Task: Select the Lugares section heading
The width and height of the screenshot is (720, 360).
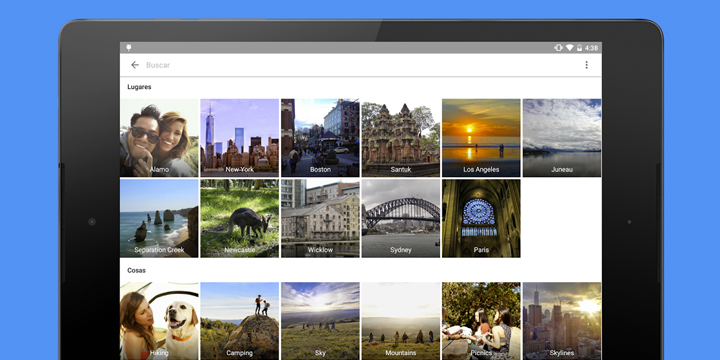Action: tap(139, 87)
